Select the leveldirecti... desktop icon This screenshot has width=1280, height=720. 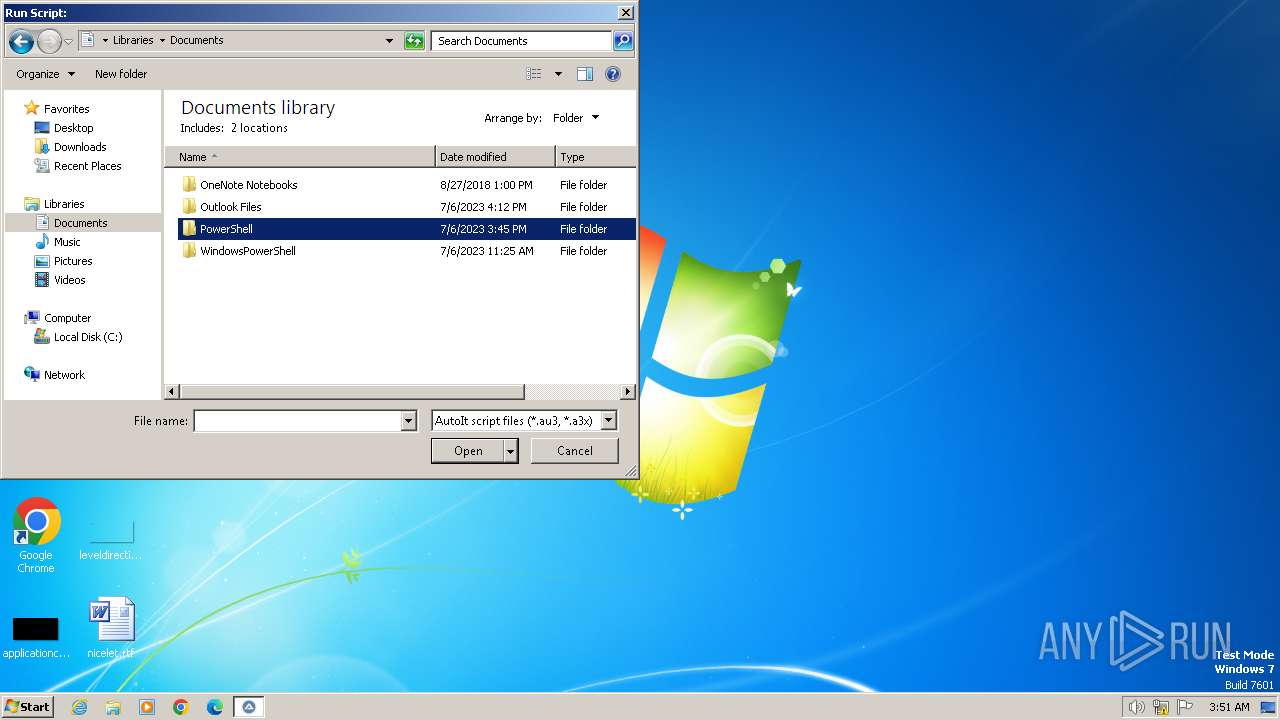click(111, 540)
